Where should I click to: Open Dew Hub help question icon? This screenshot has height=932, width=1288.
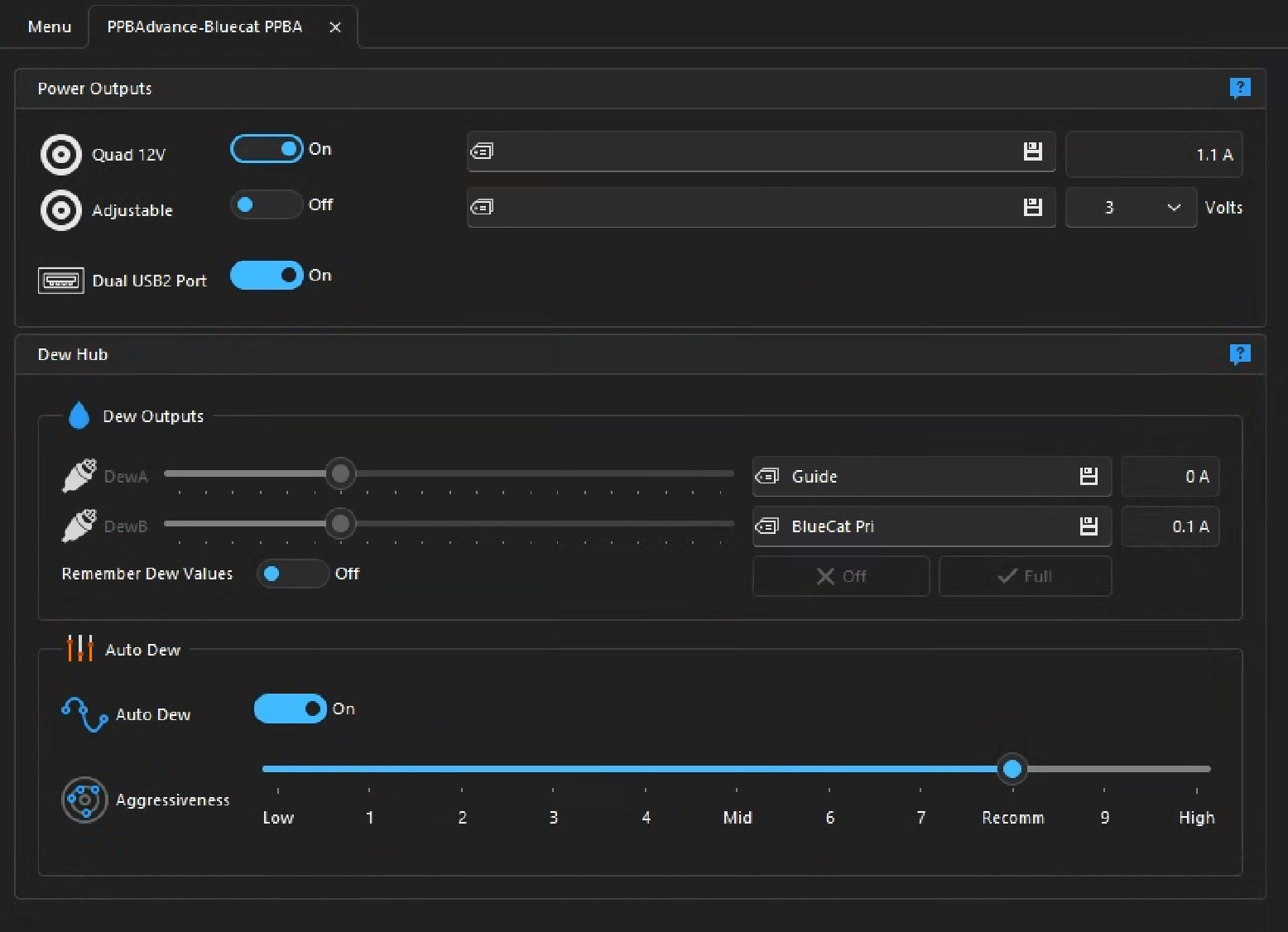[1239, 354]
